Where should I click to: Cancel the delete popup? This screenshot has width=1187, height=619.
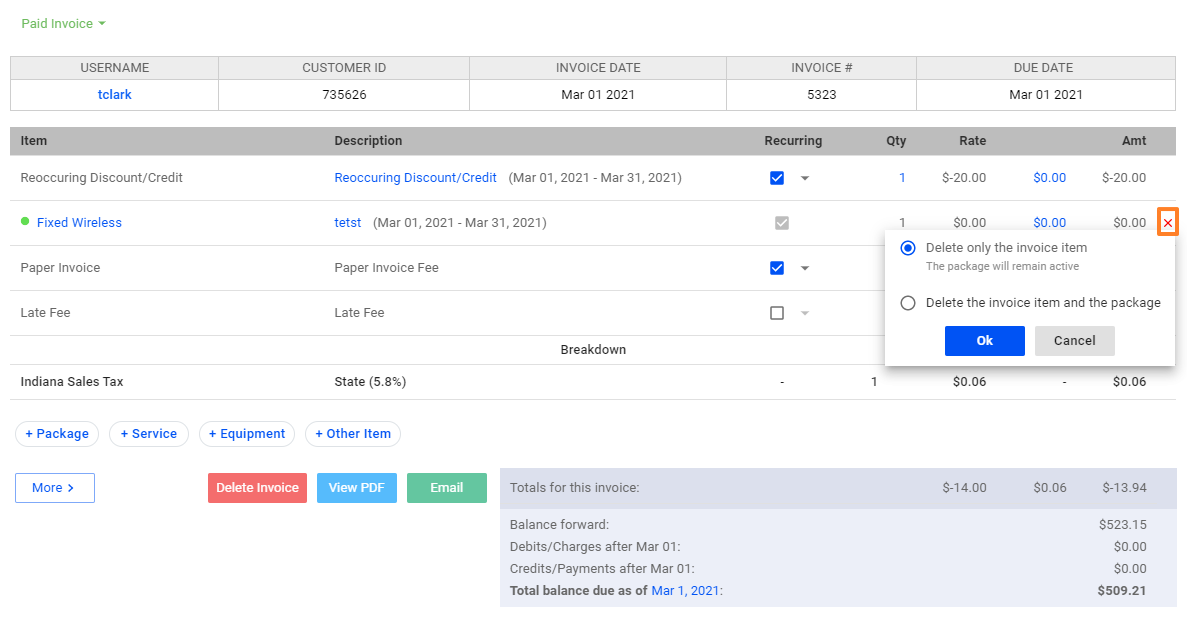point(1074,341)
